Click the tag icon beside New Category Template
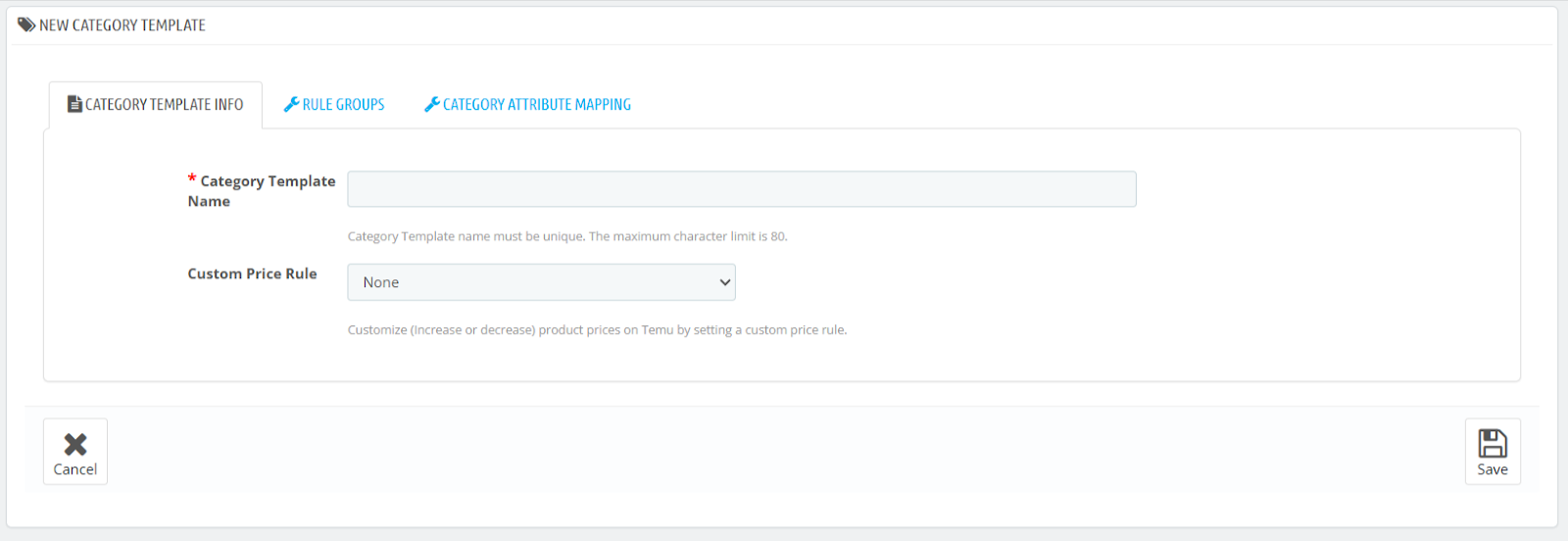The width and height of the screenshot is (1568, 541). click(x=26, y=25)
